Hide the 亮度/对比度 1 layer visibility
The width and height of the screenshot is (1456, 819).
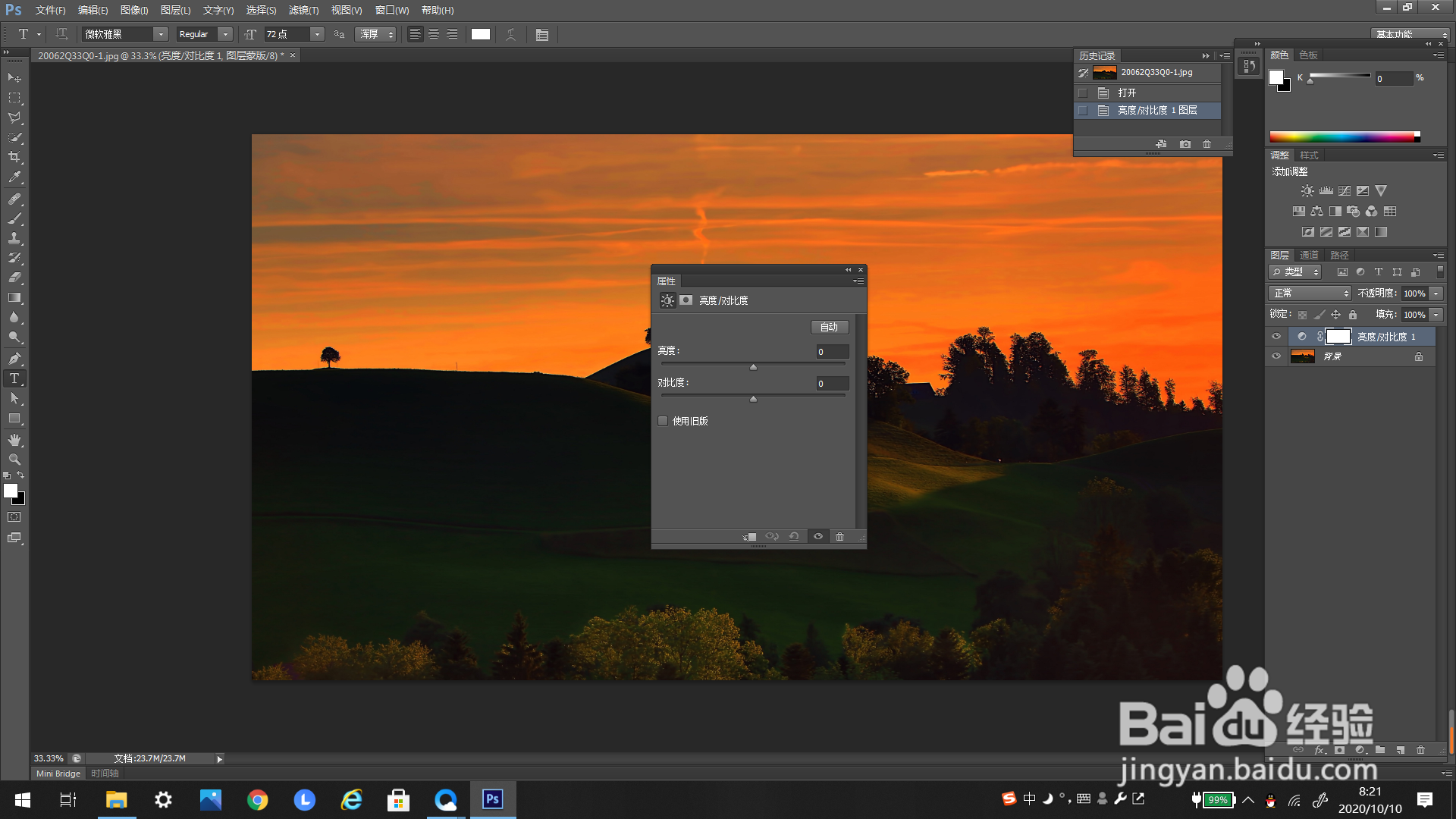click(x=1276, y=336)
